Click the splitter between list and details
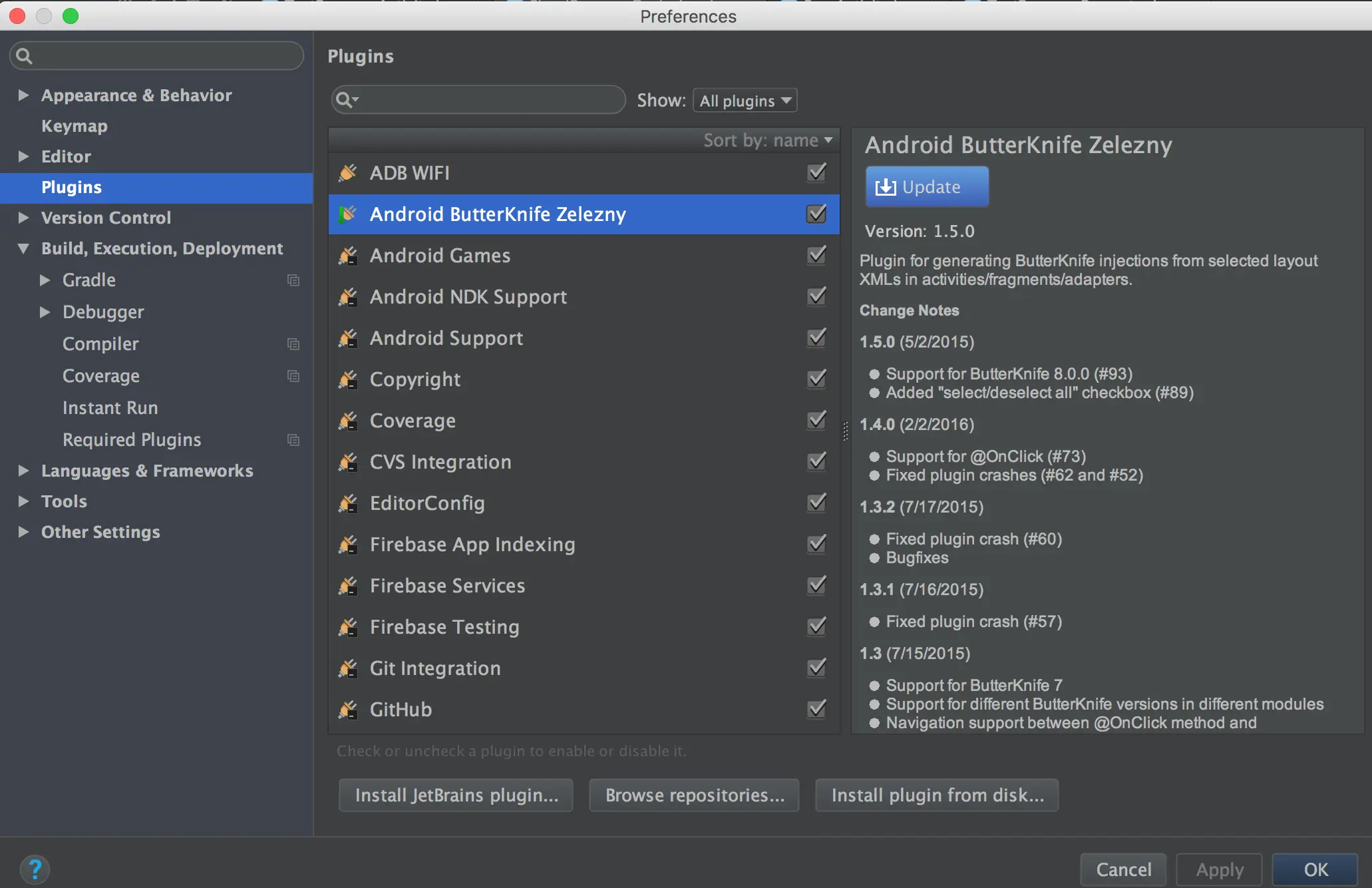1372x888 pixels. coord(846,431)
